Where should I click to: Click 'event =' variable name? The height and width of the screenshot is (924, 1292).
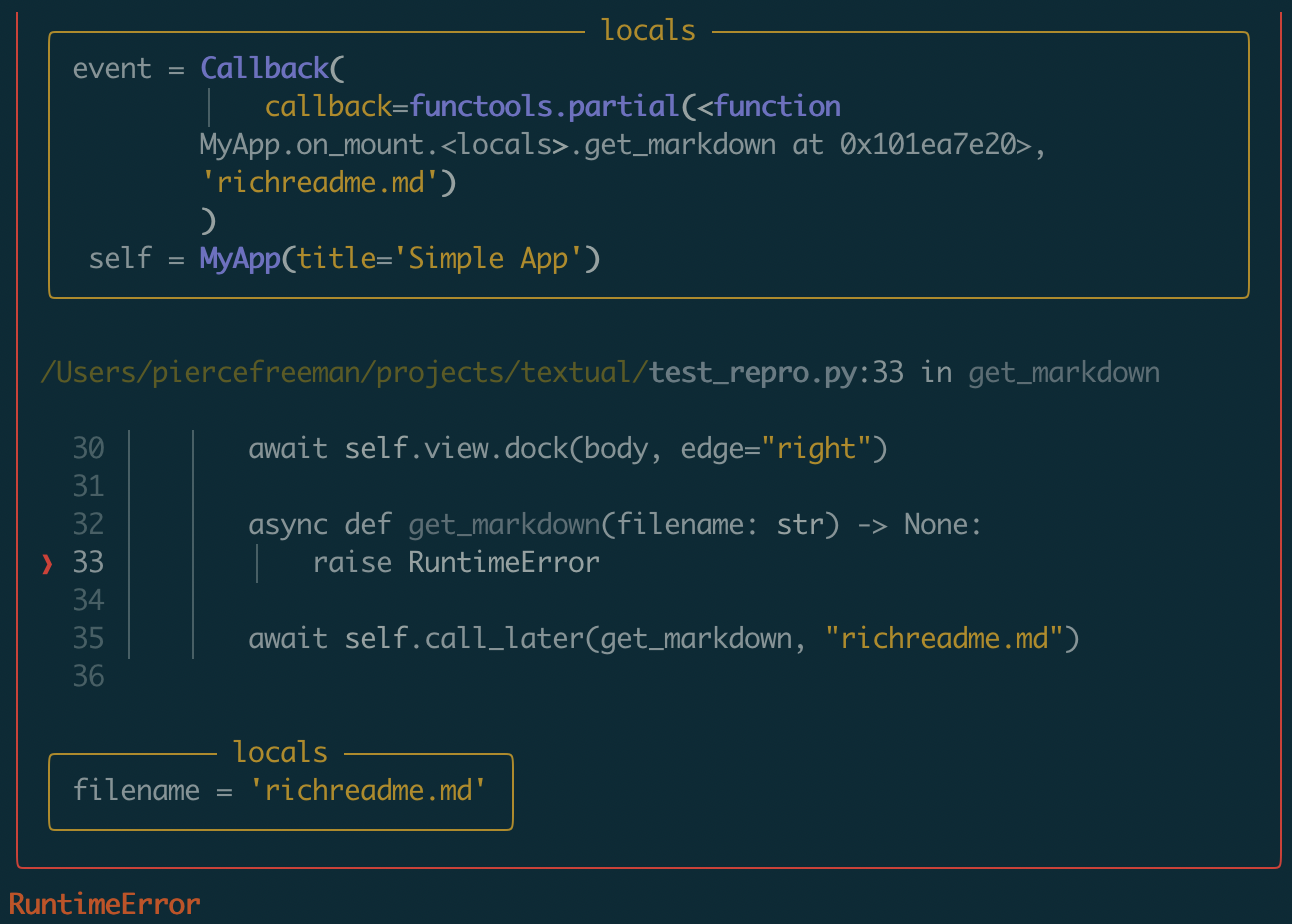pos(129,69)
